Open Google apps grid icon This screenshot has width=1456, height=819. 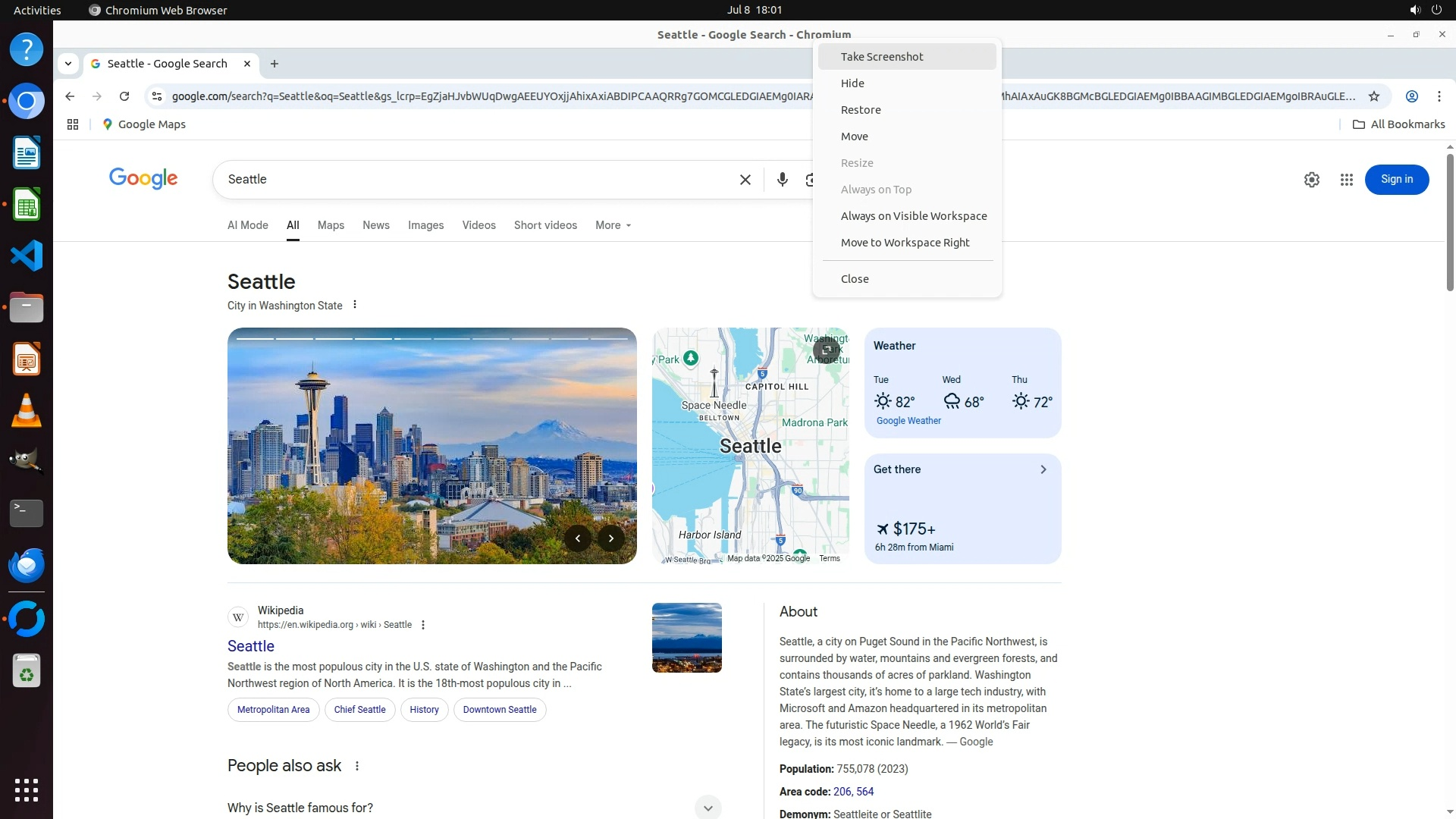pos(1346,180)
